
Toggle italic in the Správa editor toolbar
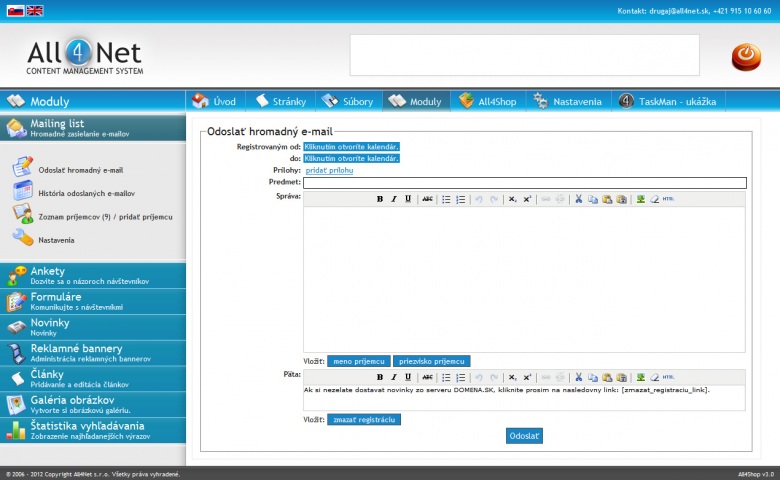(394, 199)
